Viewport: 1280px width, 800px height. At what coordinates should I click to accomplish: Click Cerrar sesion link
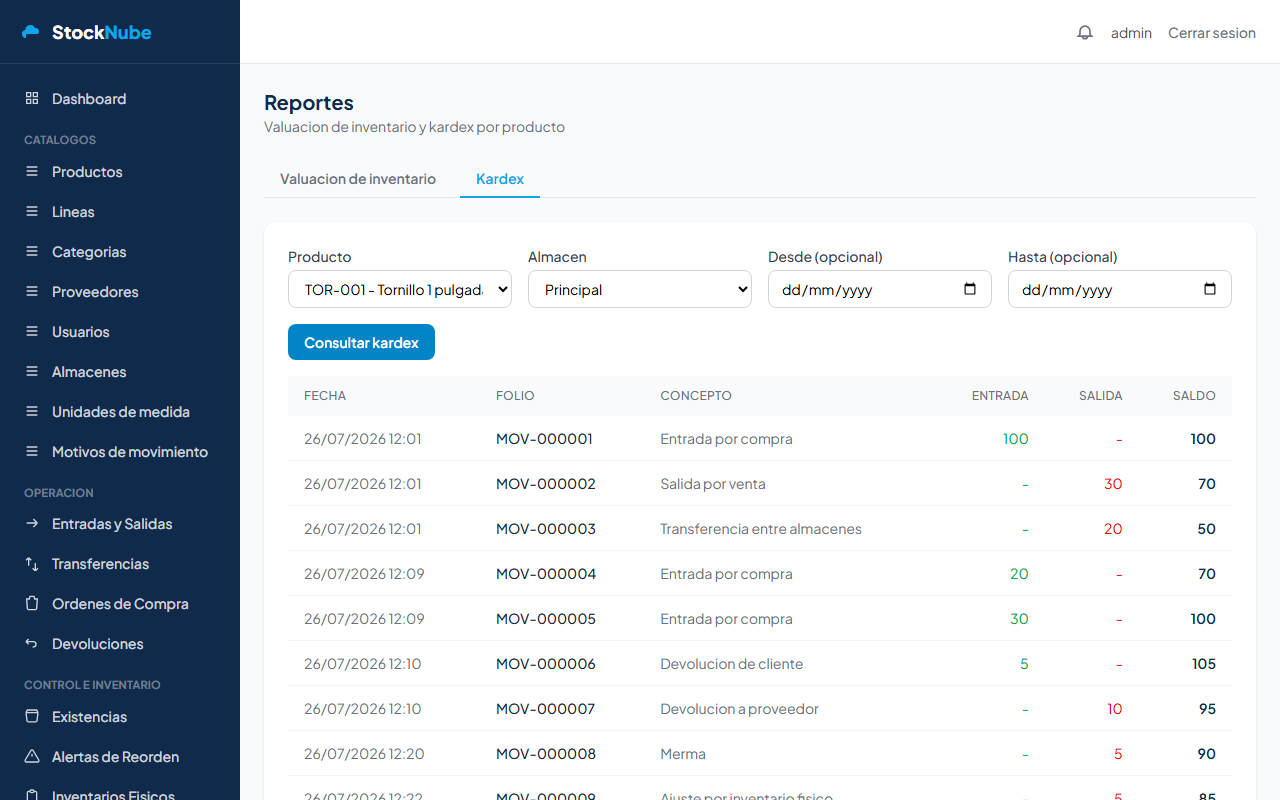1212,33
